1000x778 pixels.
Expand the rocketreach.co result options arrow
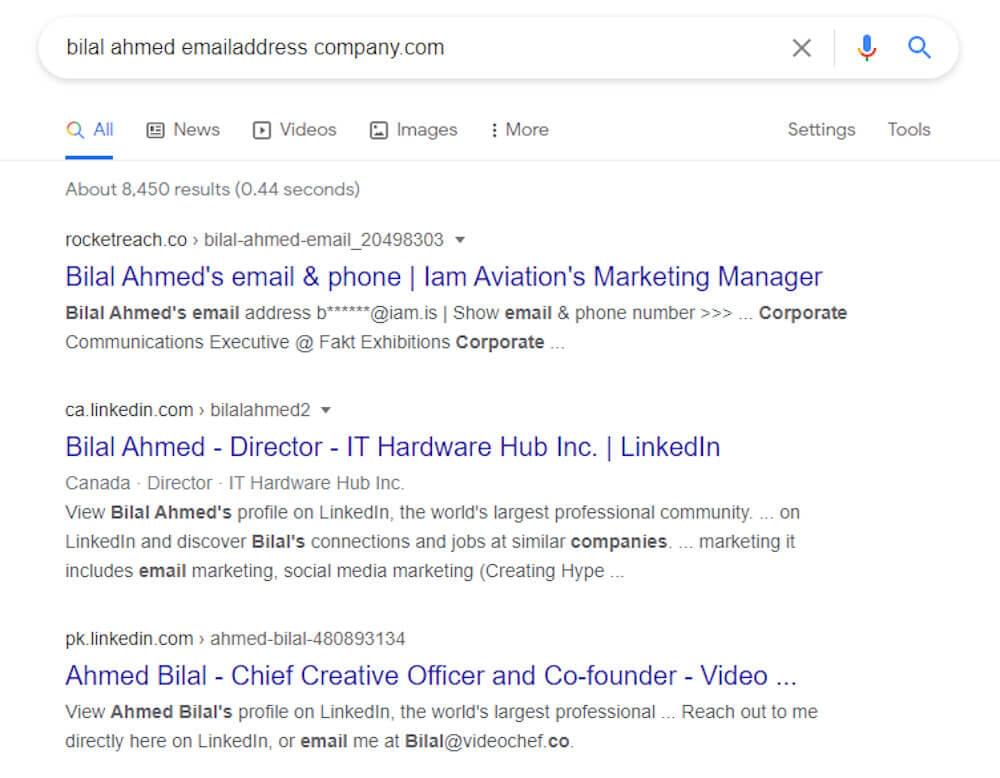pyautogui.click(x=459, y=239)
